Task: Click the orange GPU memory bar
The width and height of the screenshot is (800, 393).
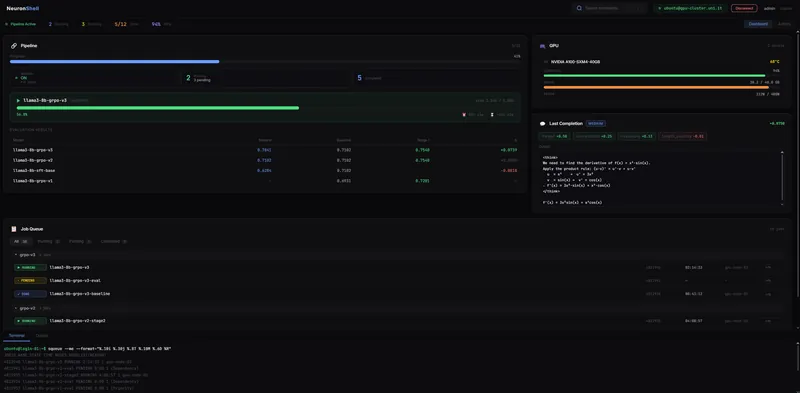Action: pyautogui.click(x=656, y=87)
